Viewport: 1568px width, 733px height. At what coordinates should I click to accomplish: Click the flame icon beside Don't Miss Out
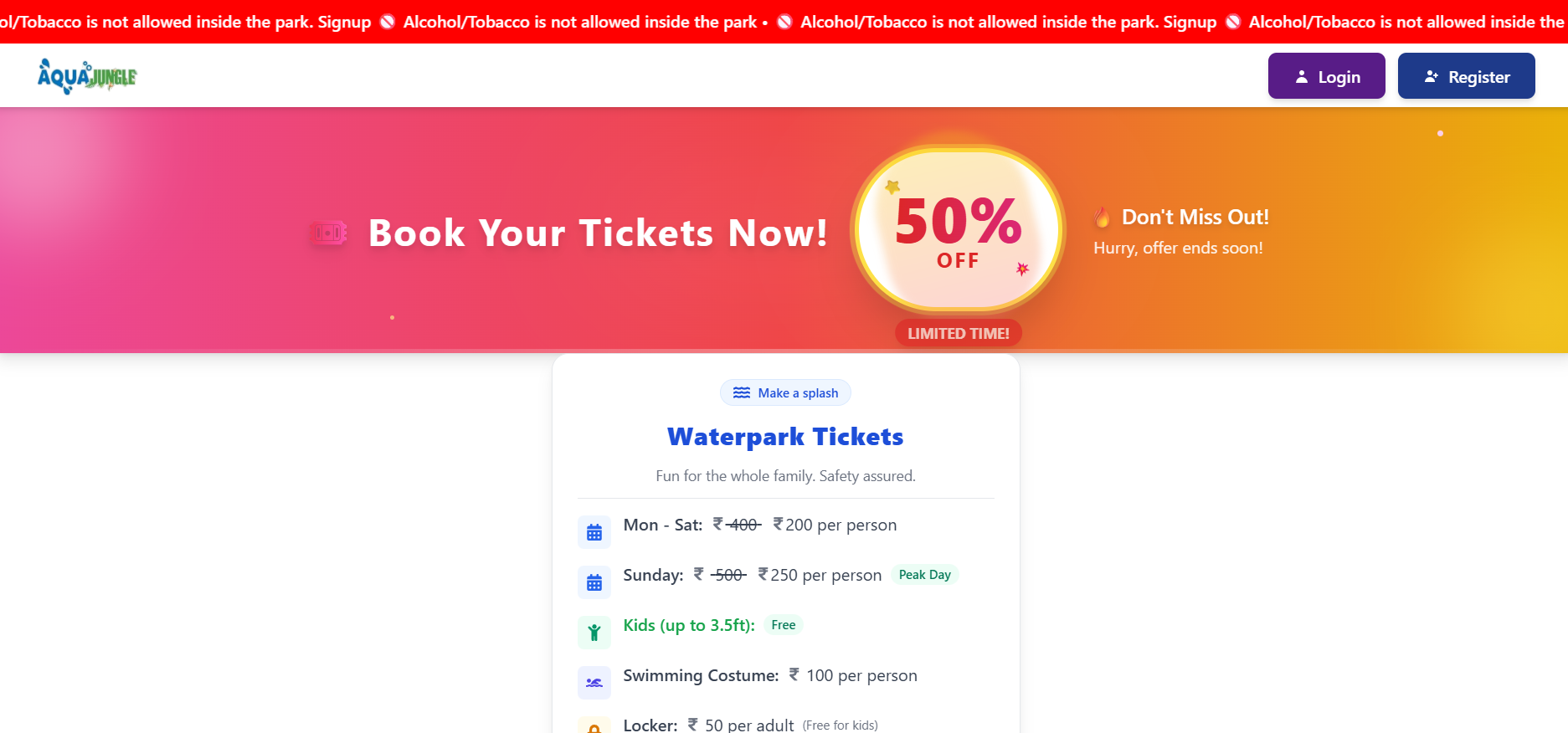click(1102, 216)
